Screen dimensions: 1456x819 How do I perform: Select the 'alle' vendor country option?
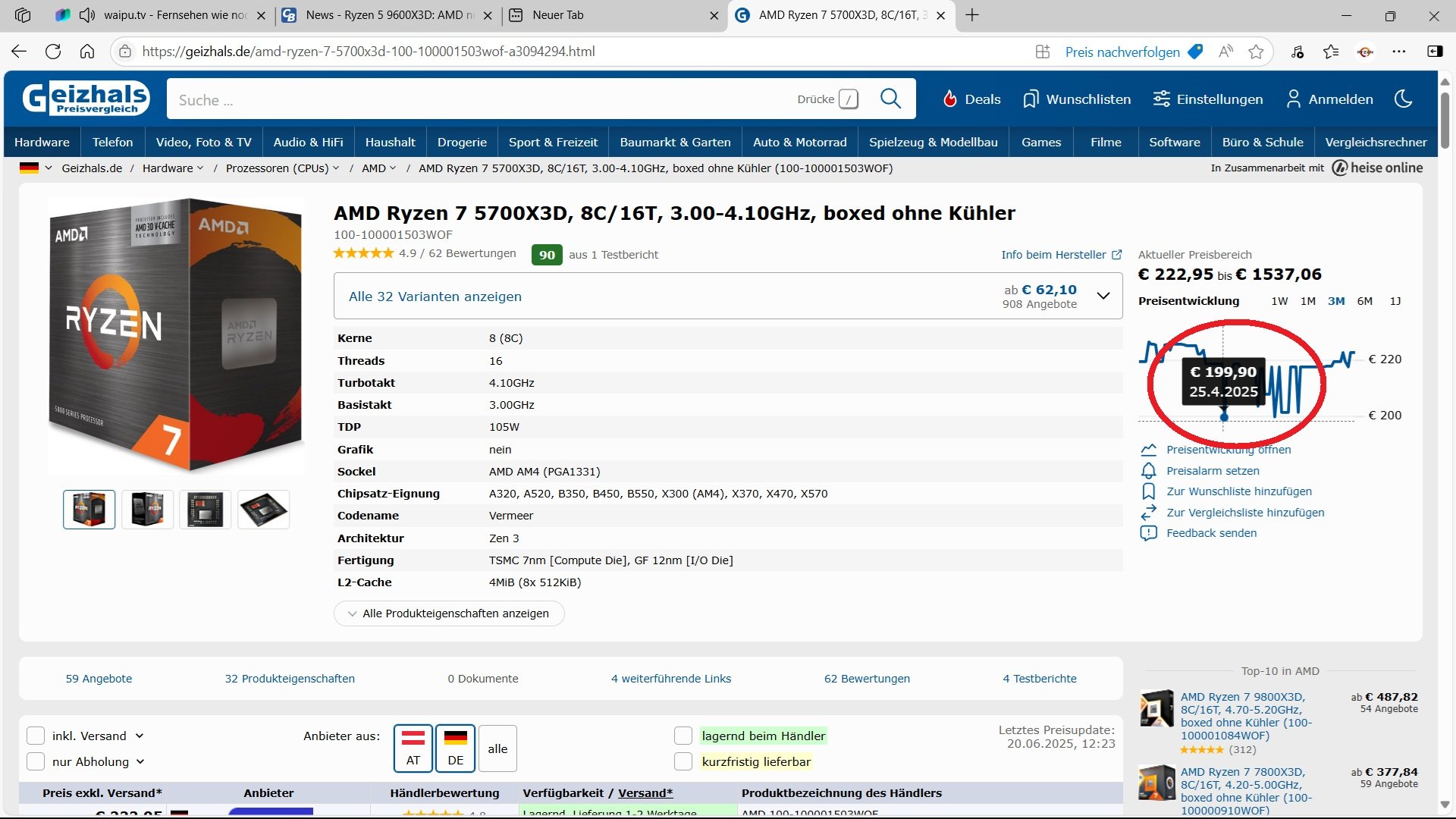click(497, 748)
